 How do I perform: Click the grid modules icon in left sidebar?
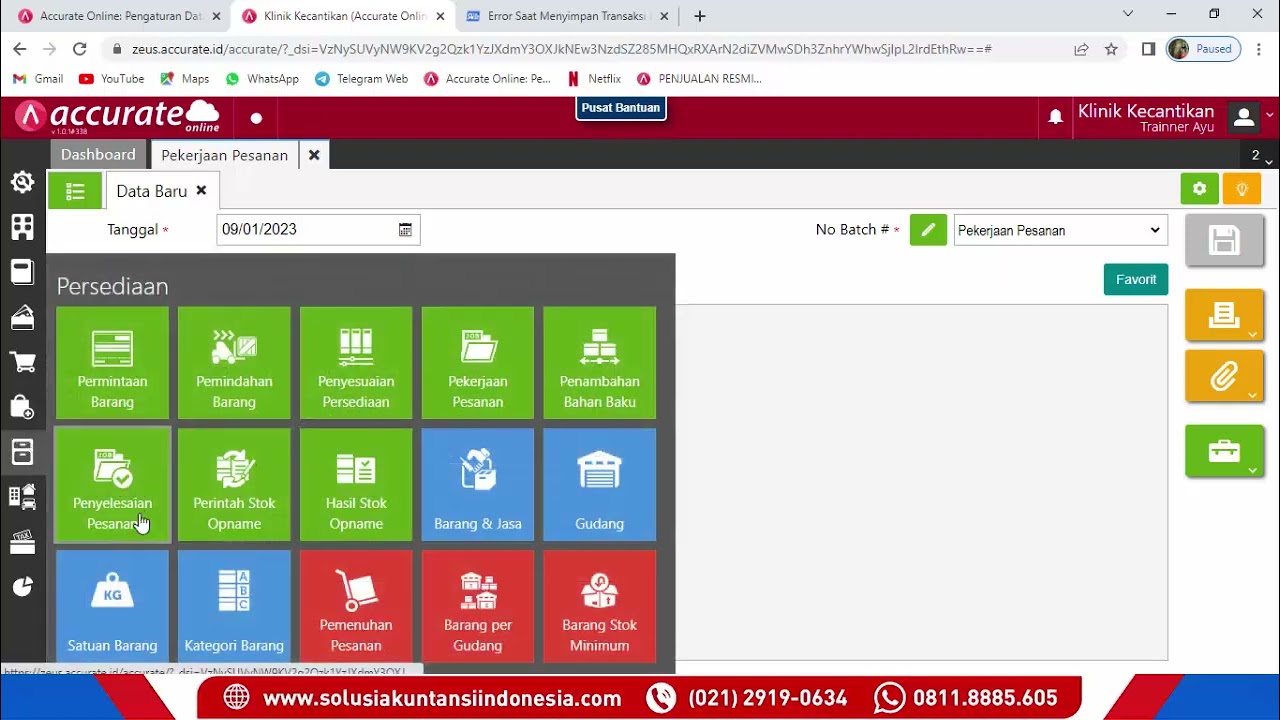pyautogui.click(x=22, y=227)
